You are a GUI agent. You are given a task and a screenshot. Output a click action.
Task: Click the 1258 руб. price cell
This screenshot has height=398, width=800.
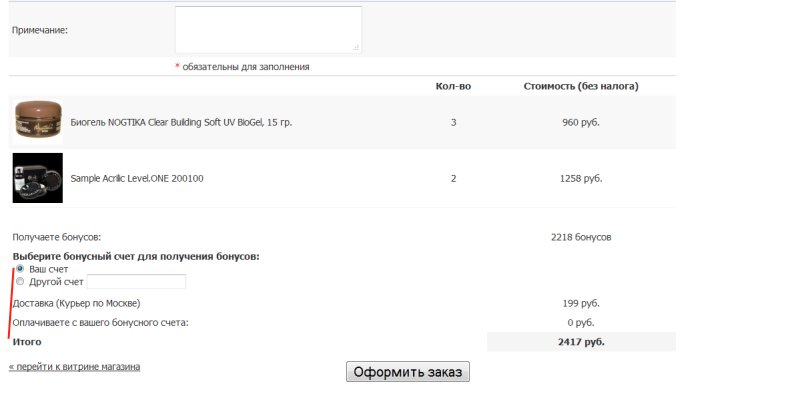point(581,179)
